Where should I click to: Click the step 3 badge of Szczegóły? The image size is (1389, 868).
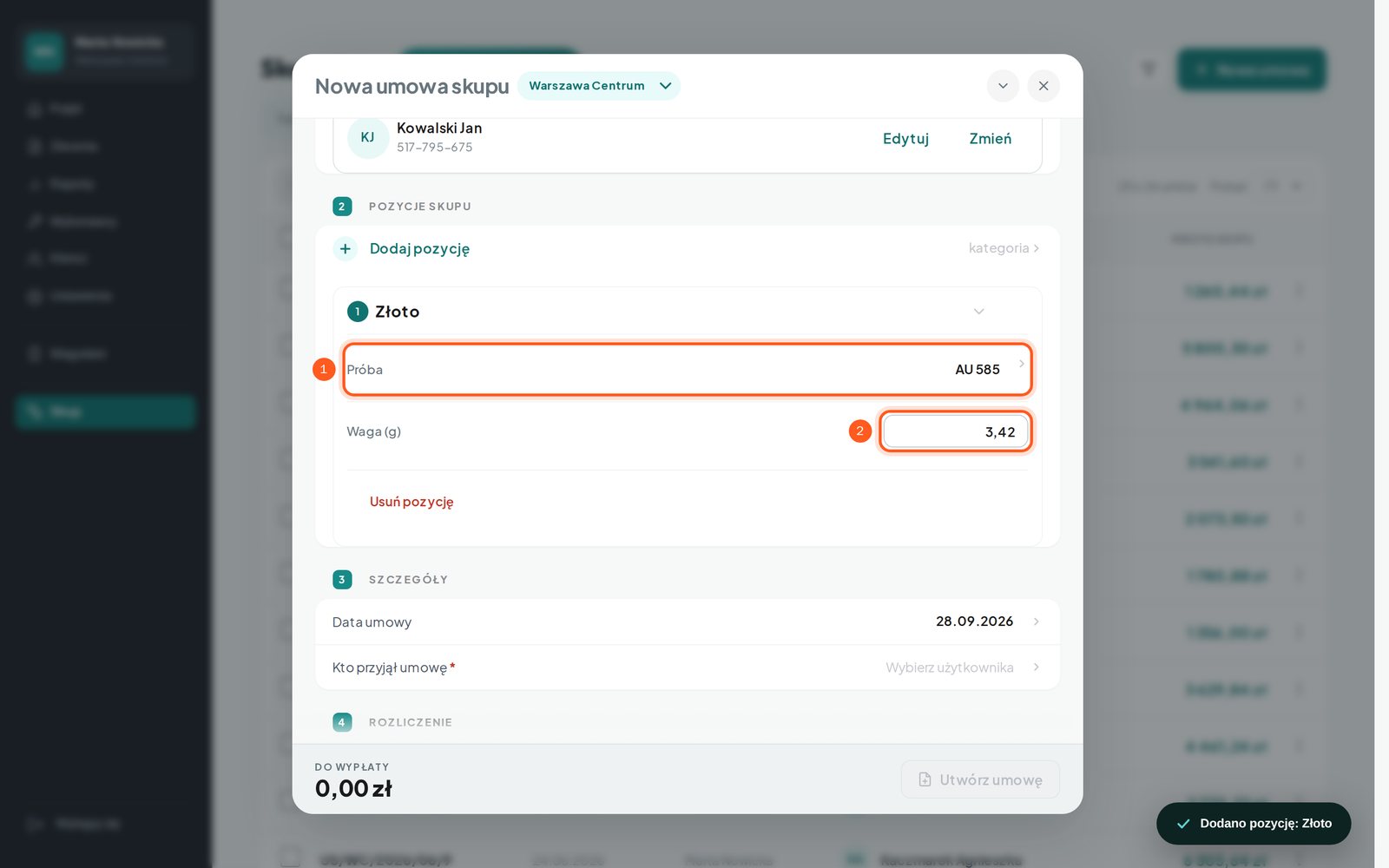(342, 580)
